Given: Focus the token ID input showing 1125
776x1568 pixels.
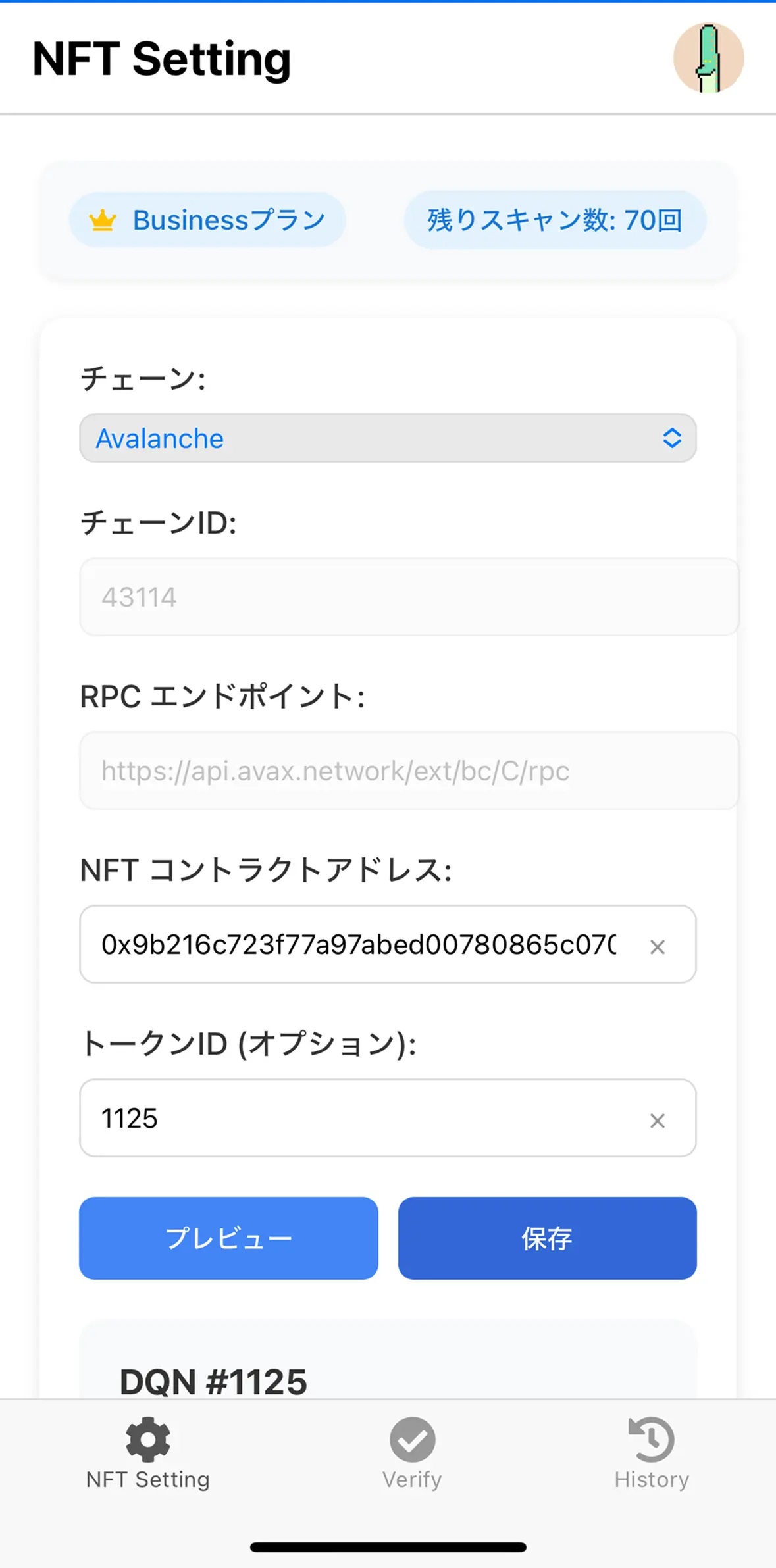Looking at the screenshot, I should pos(359,1119).
